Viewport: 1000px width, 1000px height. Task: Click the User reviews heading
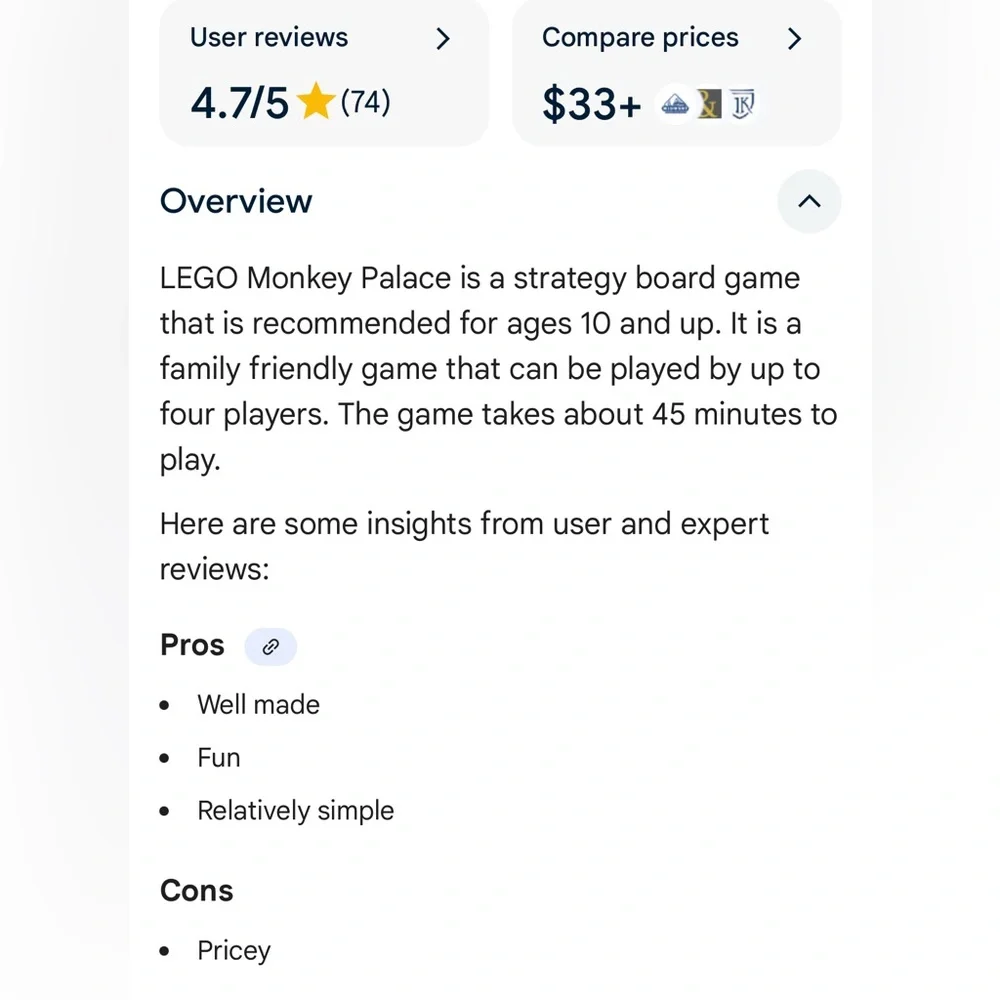click(x=269, y=38)
